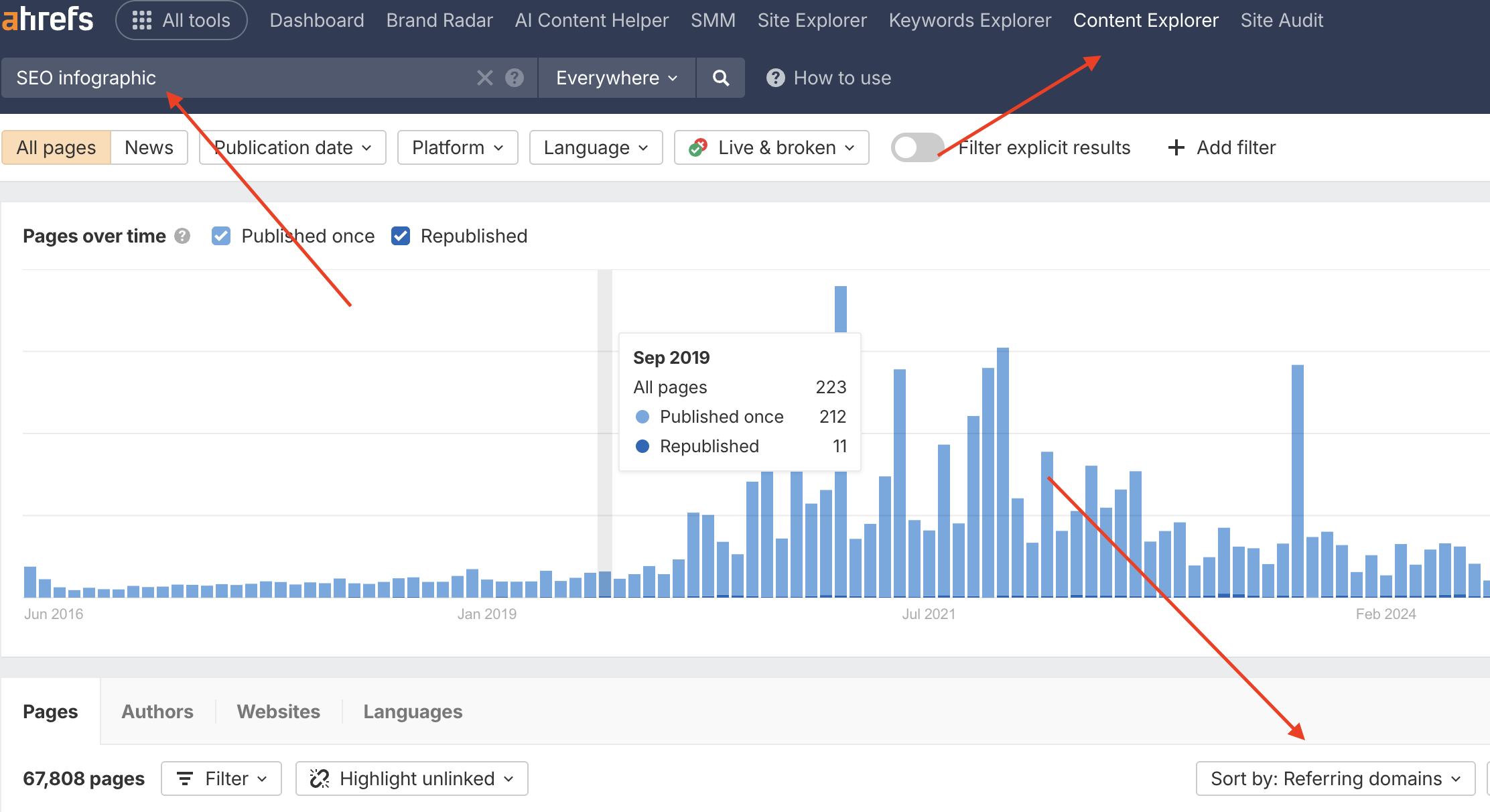Click the Ahrefs logo

[x=47, y=19]
